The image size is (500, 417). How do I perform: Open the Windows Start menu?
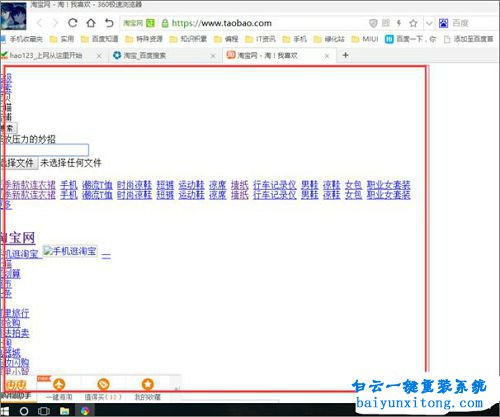[5, 411]
